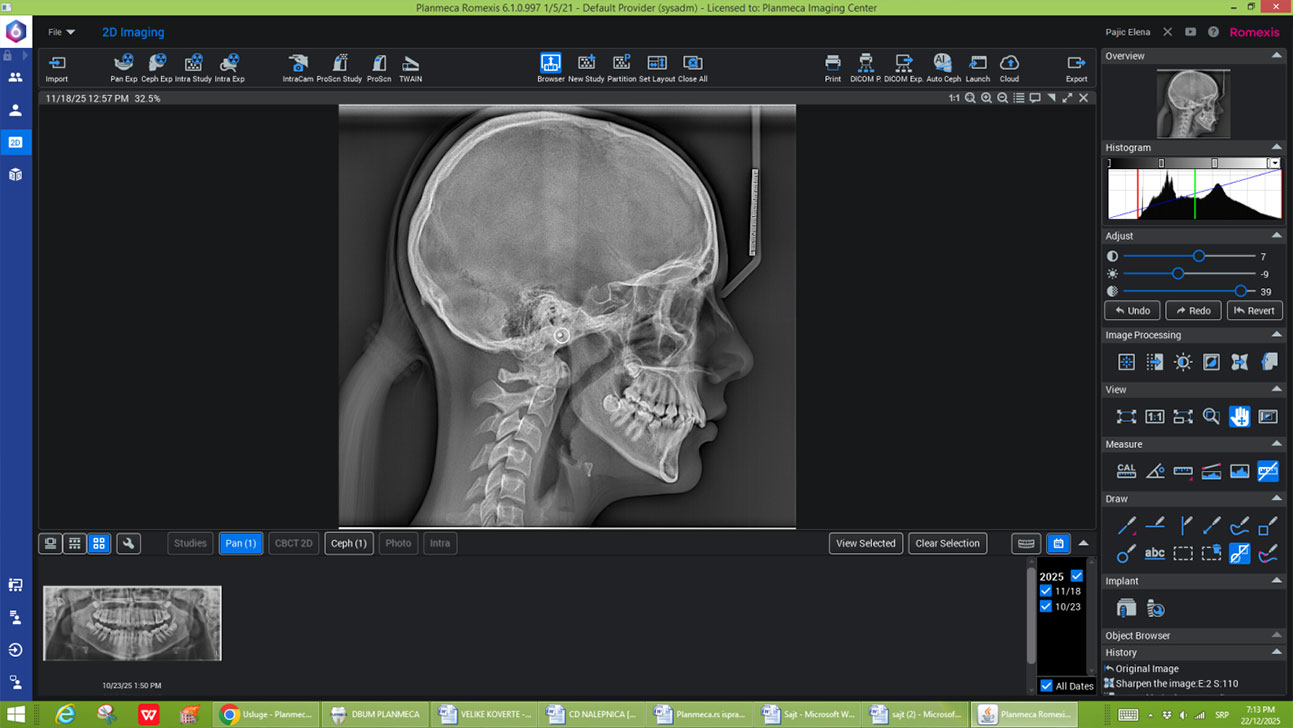Choose the abc text annotation tool
The width and height of the screenshot is (1293, 728).
[x=1154, y=553]
